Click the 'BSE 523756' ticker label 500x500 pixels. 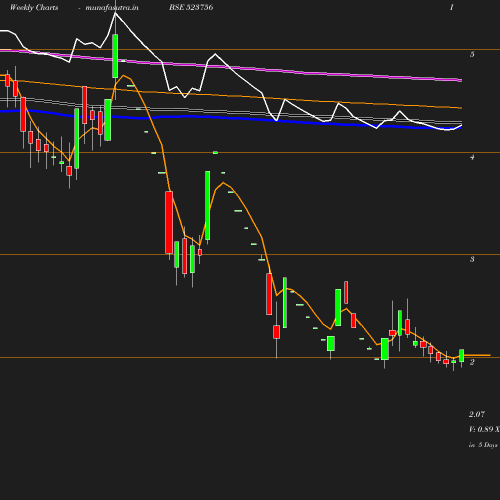coord(191,8)
